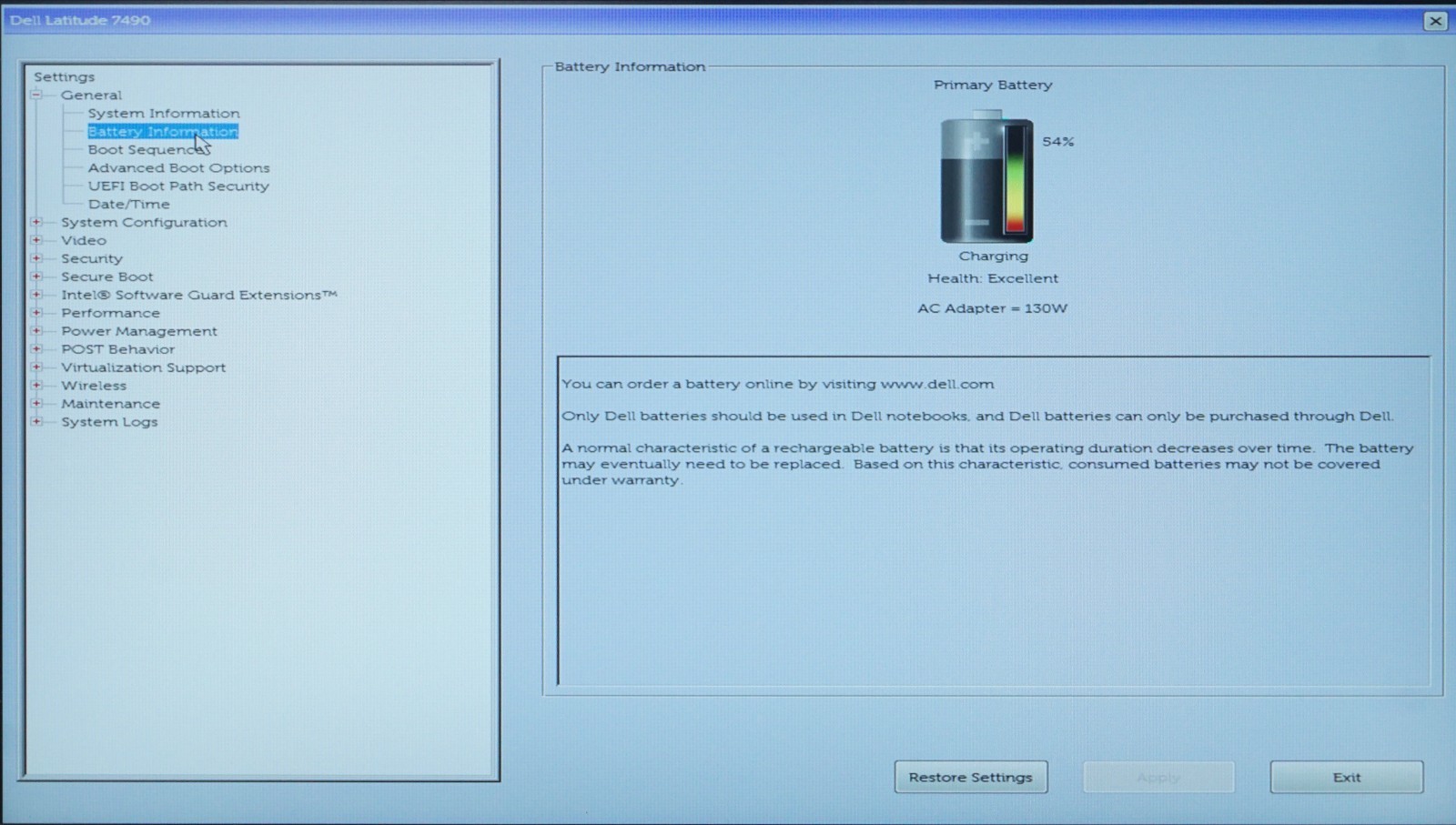Select the POST Behavior category label

pos(118,350)
